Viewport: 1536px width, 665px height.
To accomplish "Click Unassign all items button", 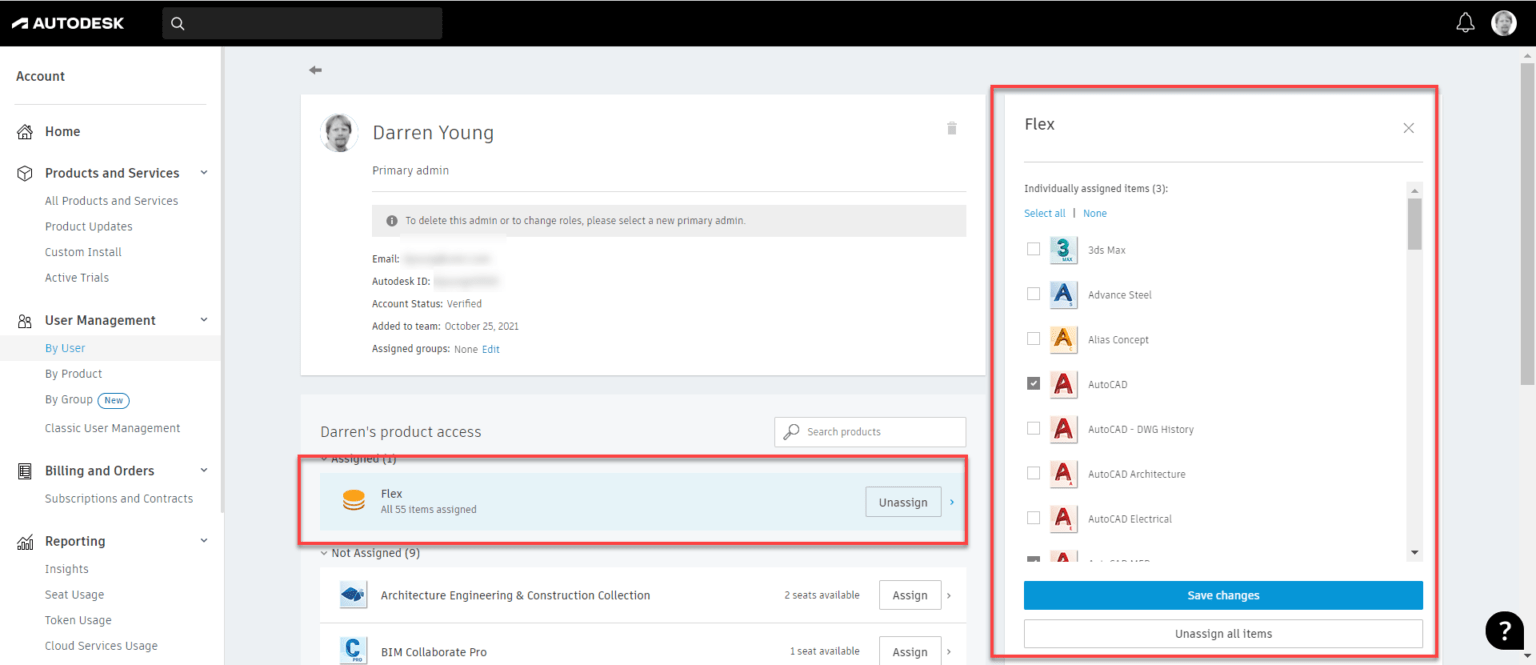I will pyautogui.click(x=1223, y=633).
